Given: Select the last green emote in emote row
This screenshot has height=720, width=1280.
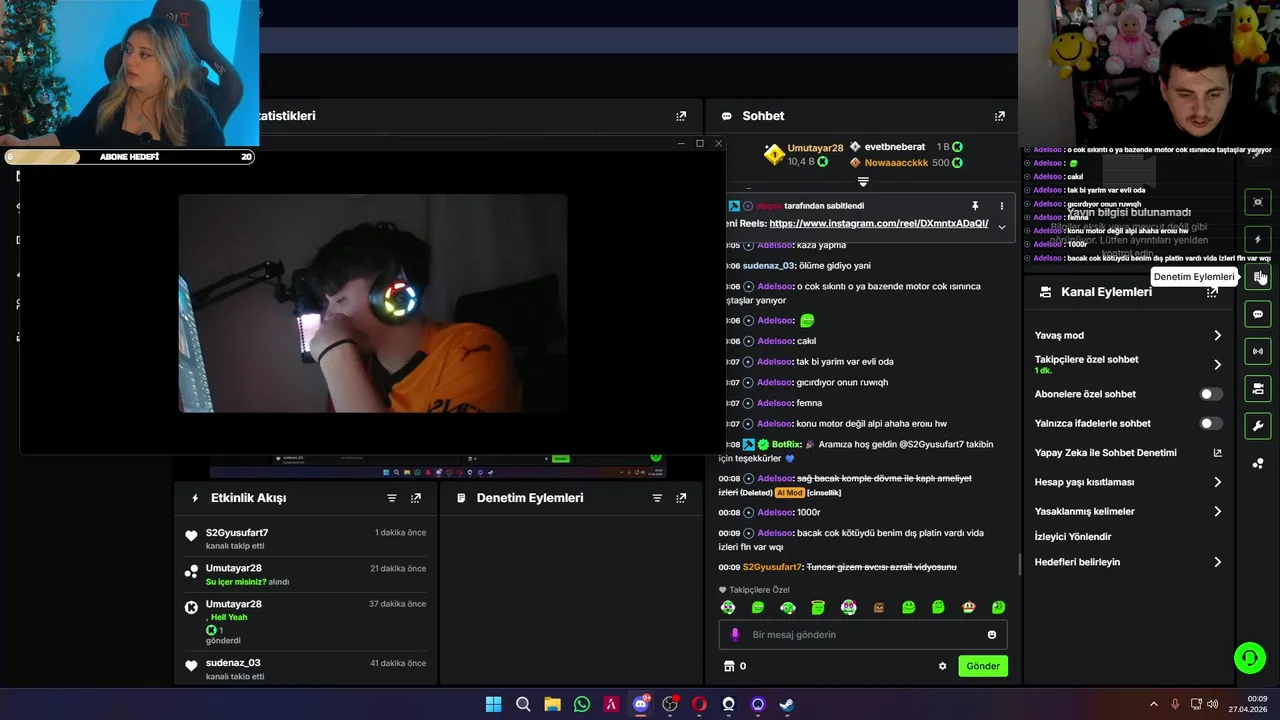Looking at the screenshot, I should [998, 607].
